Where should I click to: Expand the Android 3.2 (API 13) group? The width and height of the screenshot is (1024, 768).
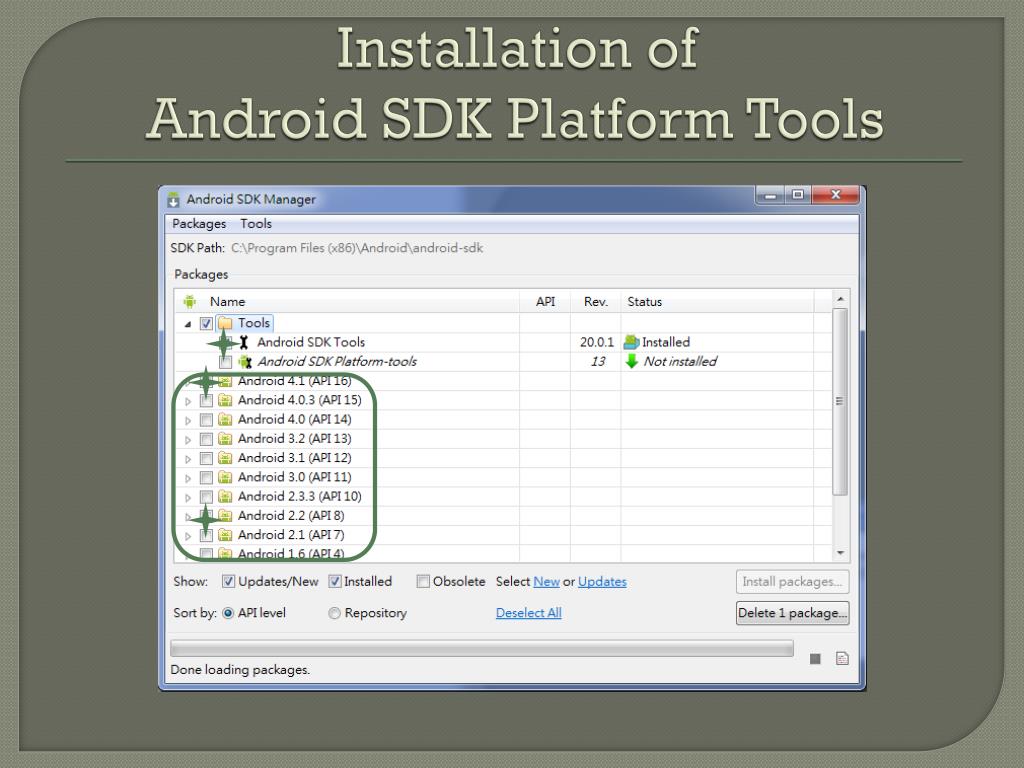(x=188, y=440)
